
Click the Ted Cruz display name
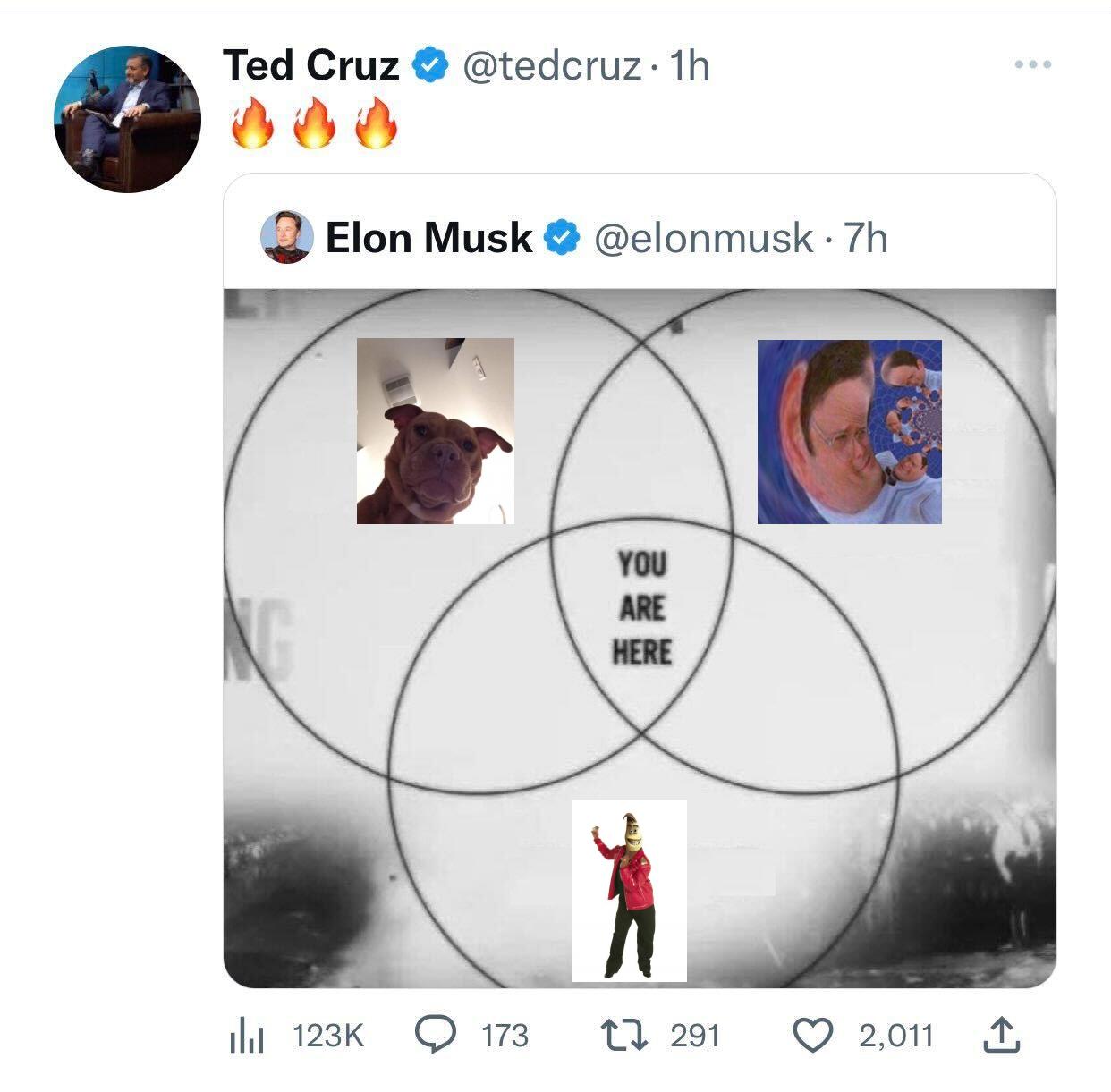click(310, 65)
